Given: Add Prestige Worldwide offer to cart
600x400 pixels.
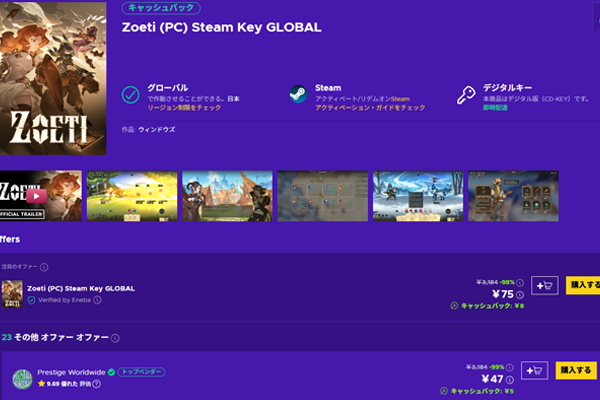Looking at the screenshot, I should click(534, 371).
